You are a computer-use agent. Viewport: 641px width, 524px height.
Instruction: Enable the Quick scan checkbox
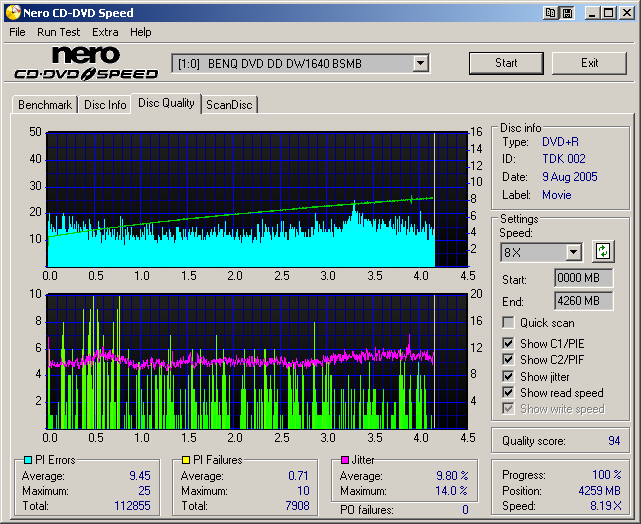(x=508, y=323)
